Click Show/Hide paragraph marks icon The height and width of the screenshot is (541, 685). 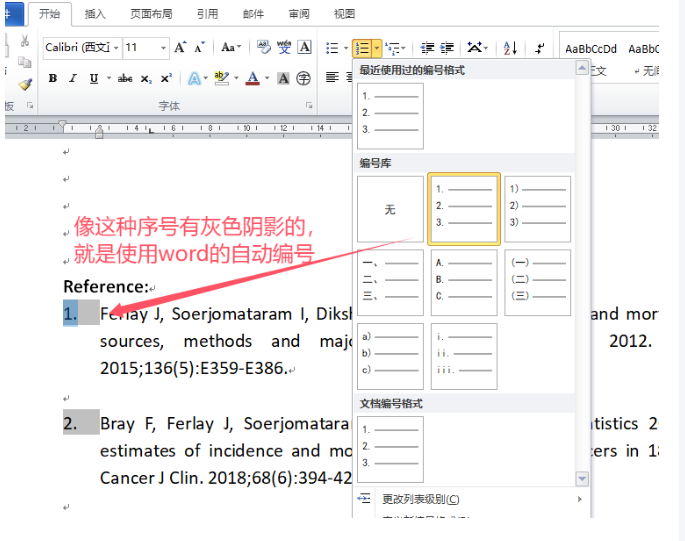click(x=540, y=48)
